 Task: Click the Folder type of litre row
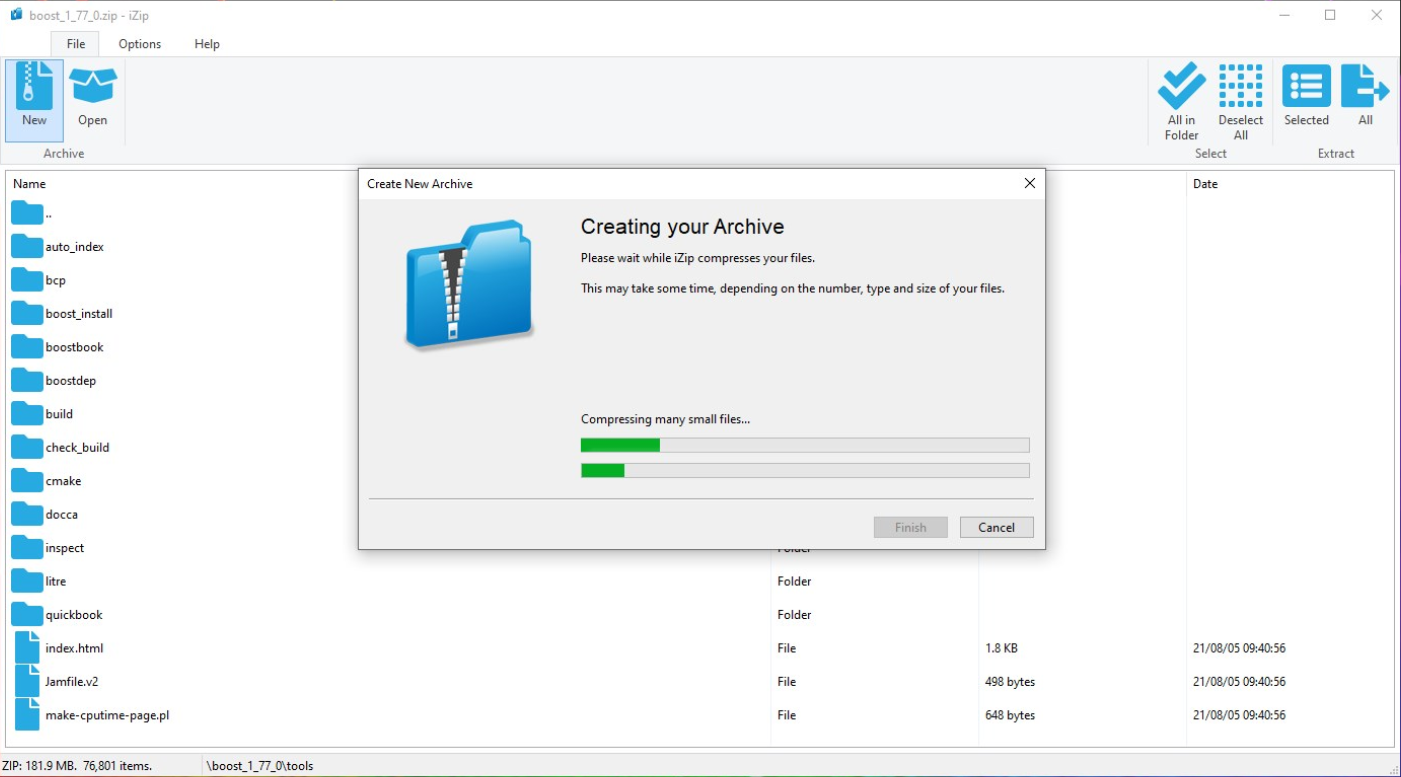pos(794,581)
